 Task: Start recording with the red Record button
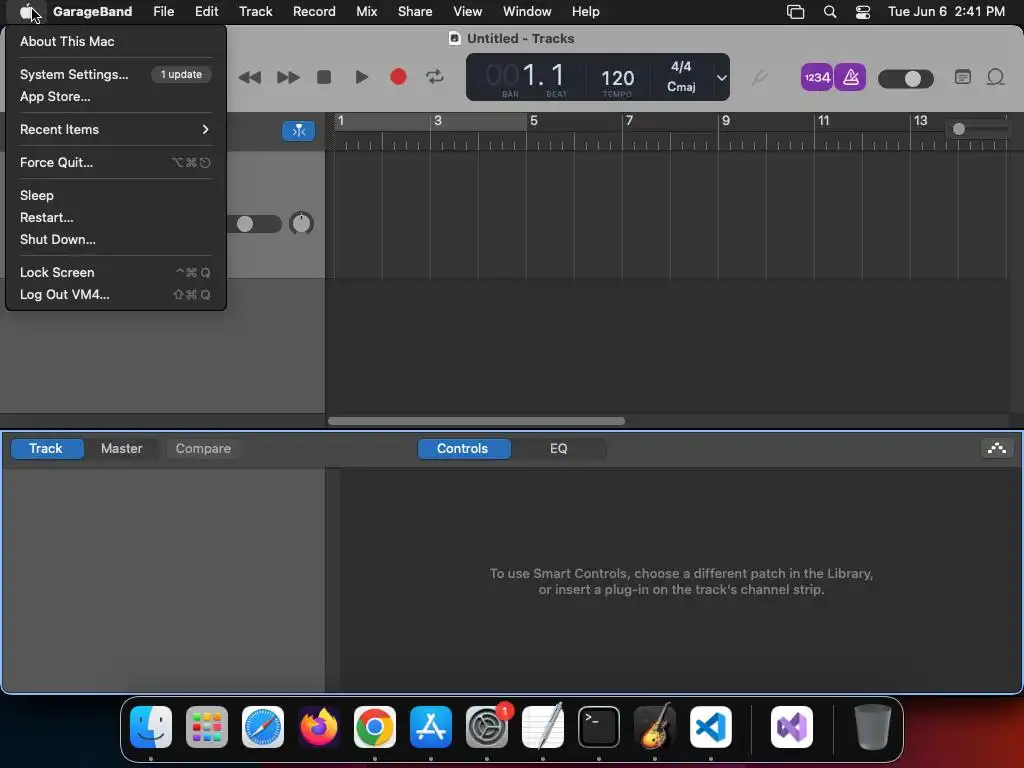[398, 77]
